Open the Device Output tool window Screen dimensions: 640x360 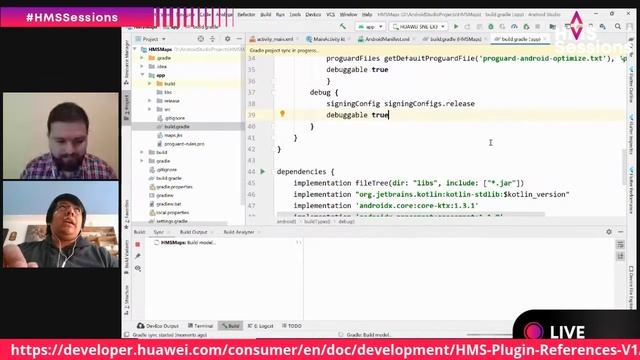[x=158, y=326]
